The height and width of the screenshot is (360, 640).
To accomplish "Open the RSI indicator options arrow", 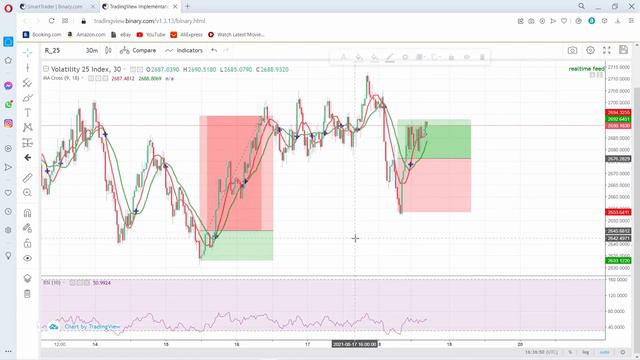I will tap(64, 282).
